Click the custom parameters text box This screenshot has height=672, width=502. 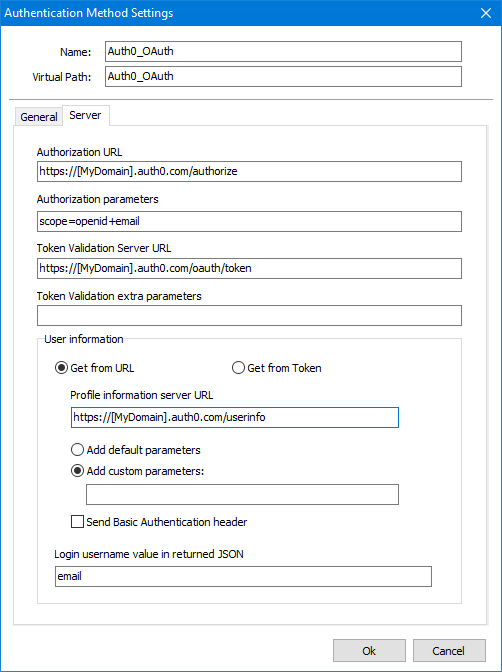pos(243,495)
